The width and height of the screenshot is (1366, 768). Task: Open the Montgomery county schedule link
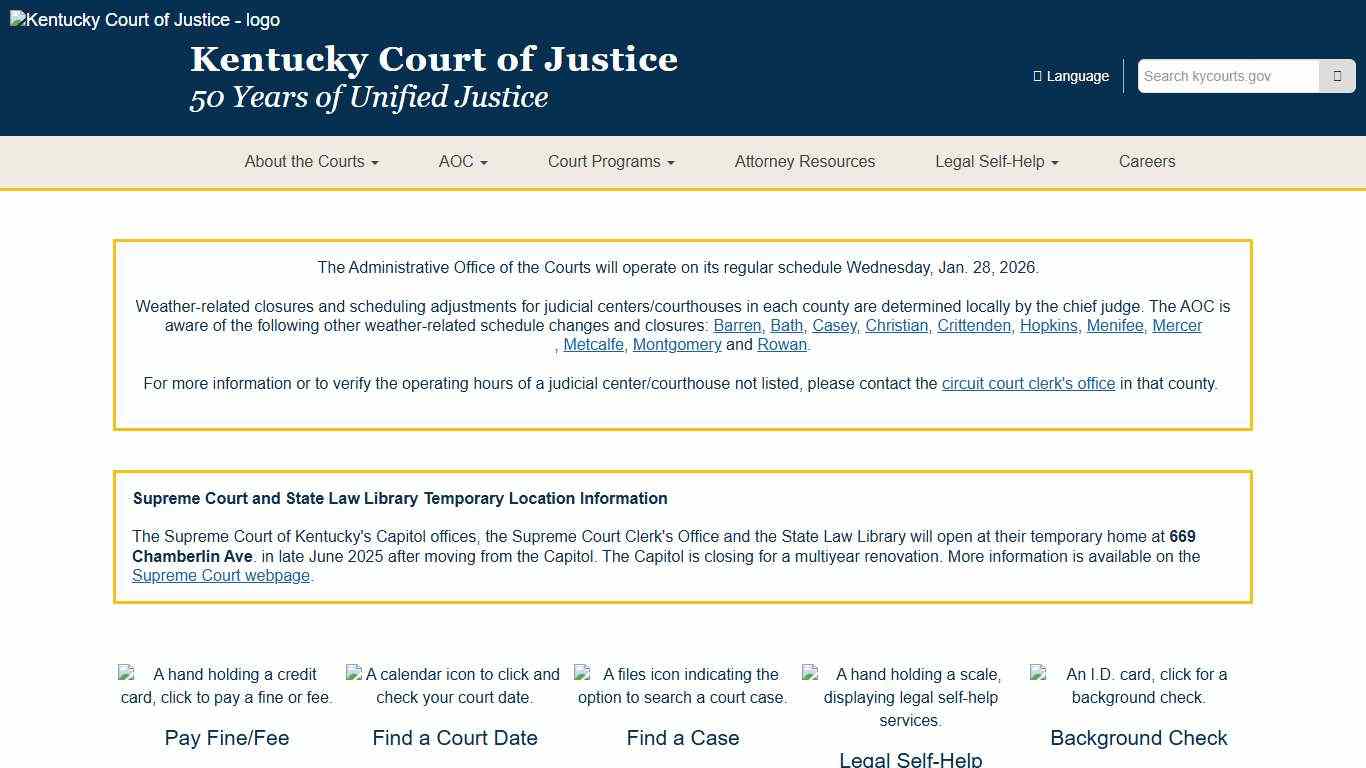[677, 344]
